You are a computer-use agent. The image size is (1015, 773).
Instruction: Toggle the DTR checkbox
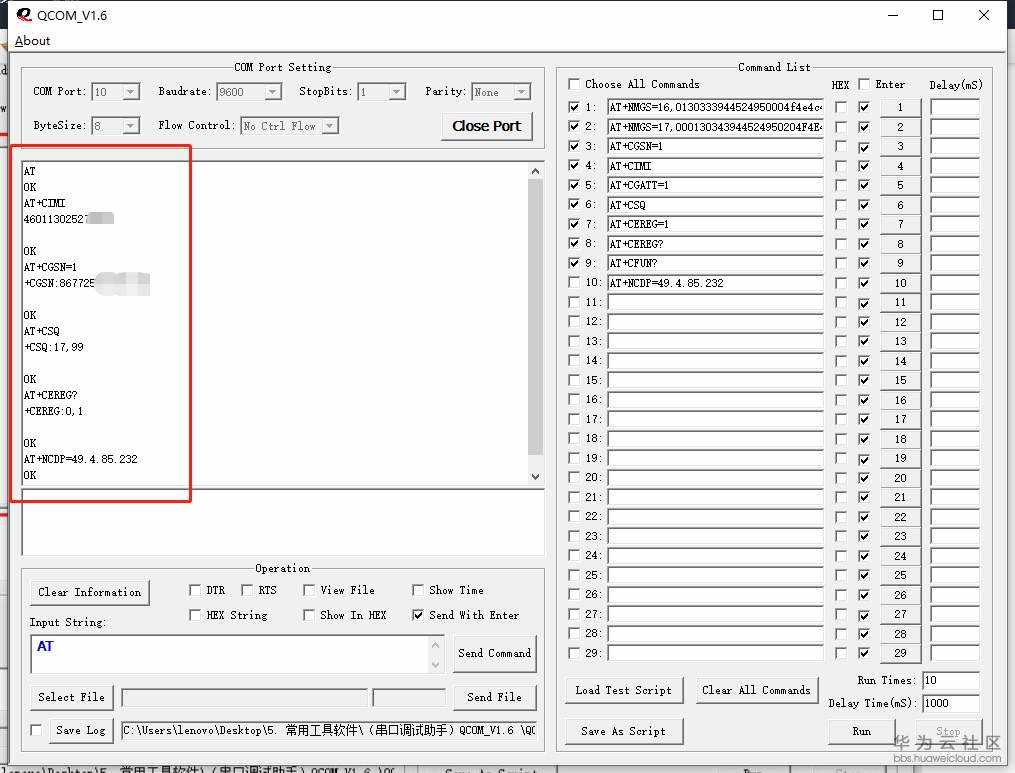(194, 590)
